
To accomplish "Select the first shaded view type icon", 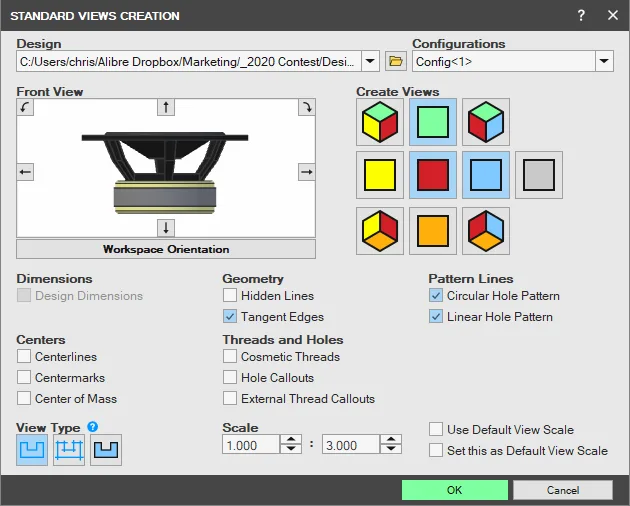I will (32, 450).
